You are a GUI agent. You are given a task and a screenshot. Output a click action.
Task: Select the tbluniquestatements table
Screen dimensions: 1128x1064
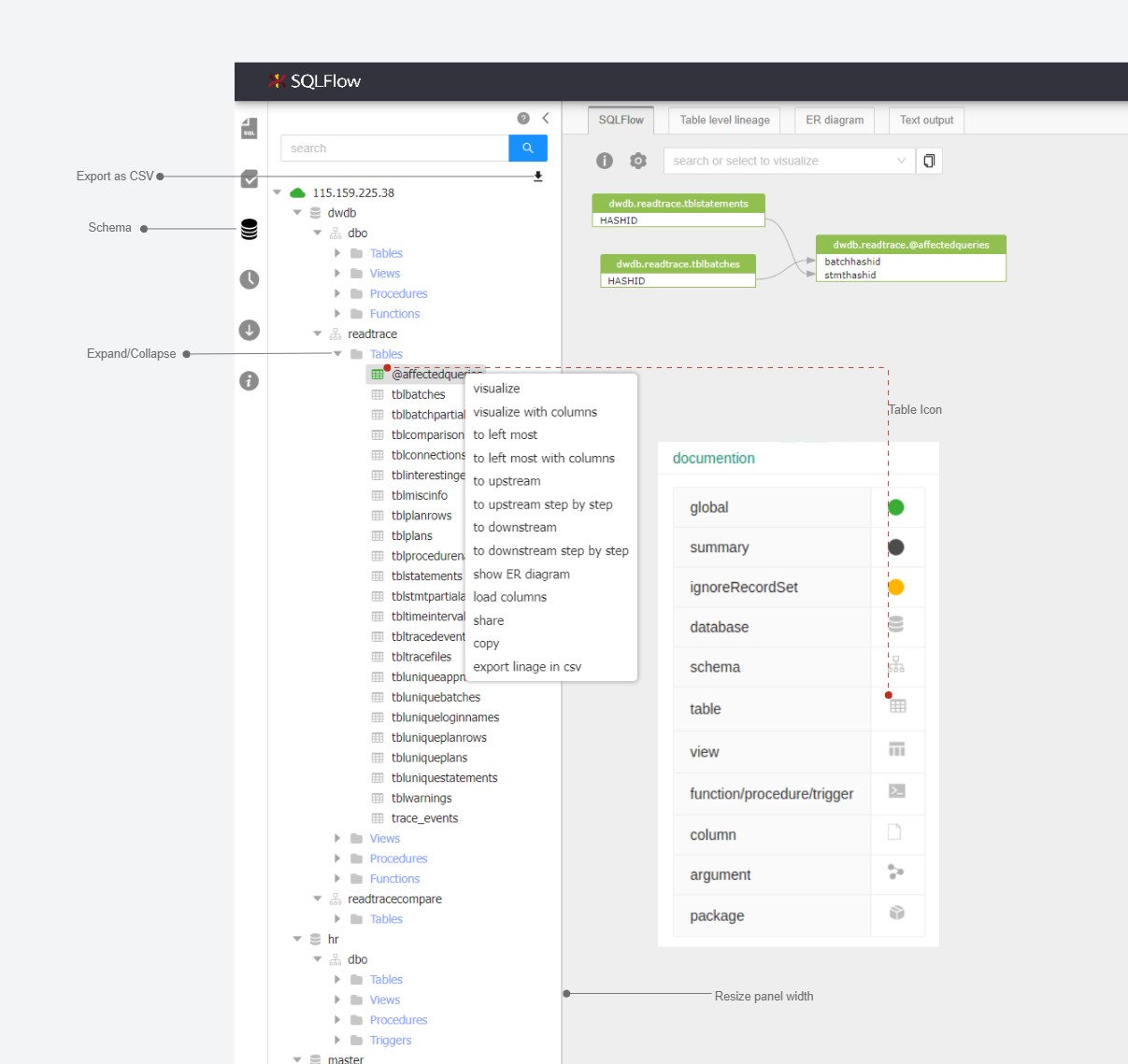coord(444,778)
